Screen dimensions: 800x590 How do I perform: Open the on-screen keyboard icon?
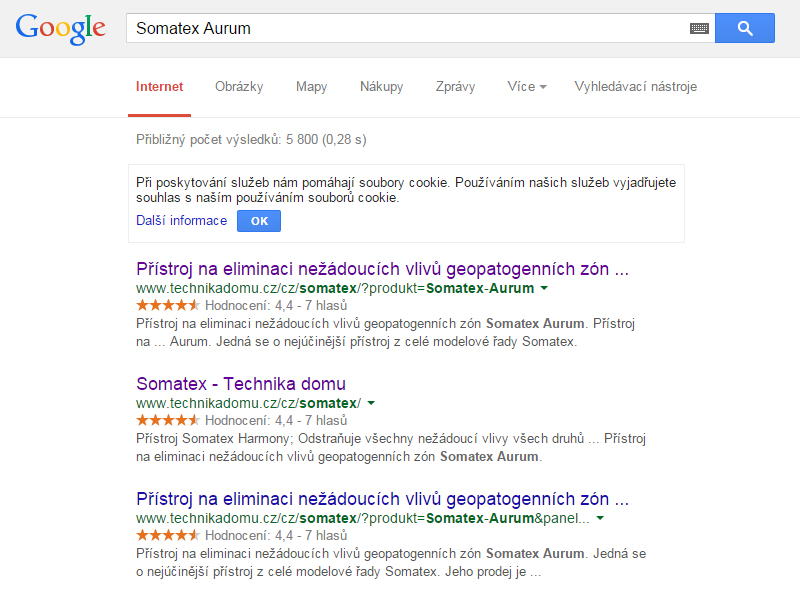699,29
